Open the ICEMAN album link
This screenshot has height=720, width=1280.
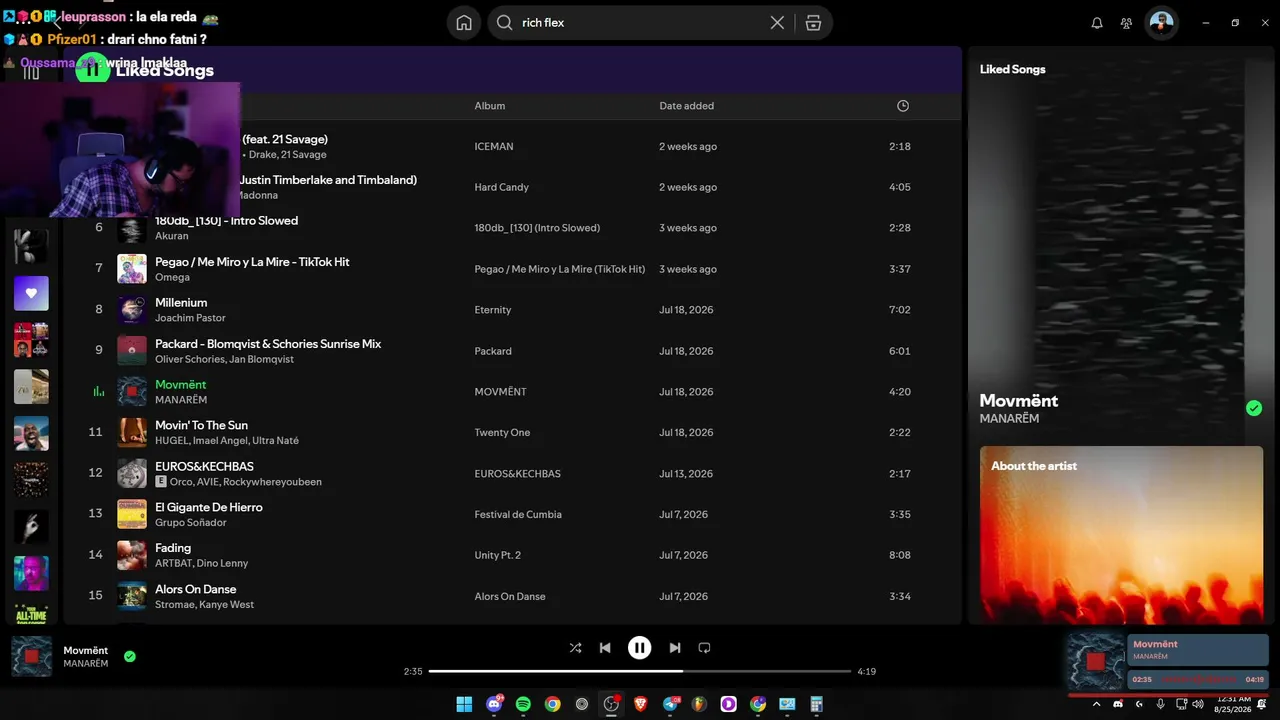tap(494, 147)
